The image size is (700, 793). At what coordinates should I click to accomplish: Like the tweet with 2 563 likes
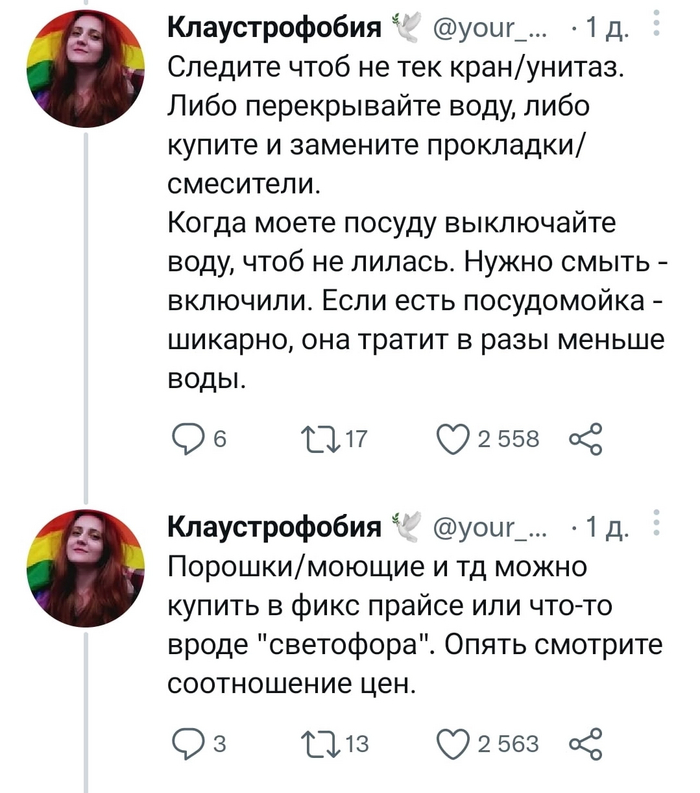[x=456, y=743]
